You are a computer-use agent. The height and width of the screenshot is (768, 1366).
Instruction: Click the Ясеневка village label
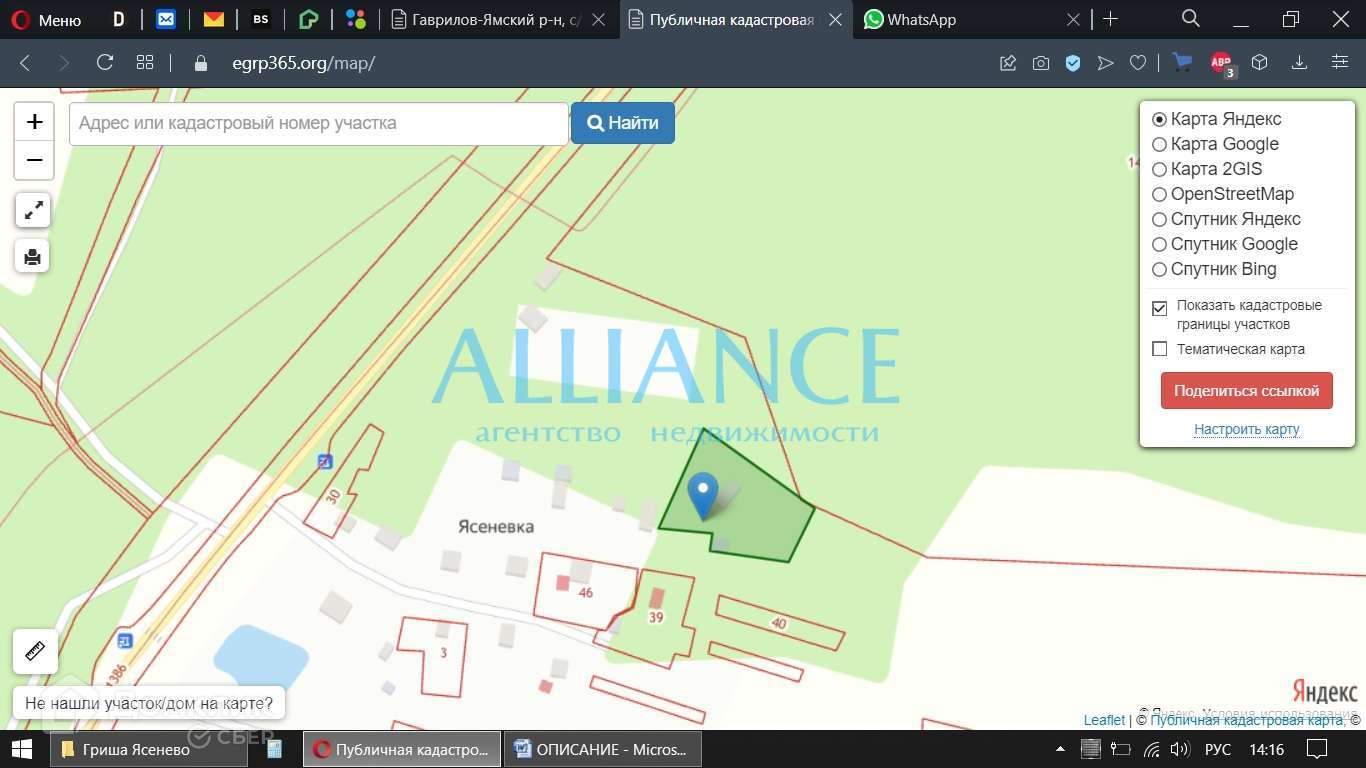point(496,526)
